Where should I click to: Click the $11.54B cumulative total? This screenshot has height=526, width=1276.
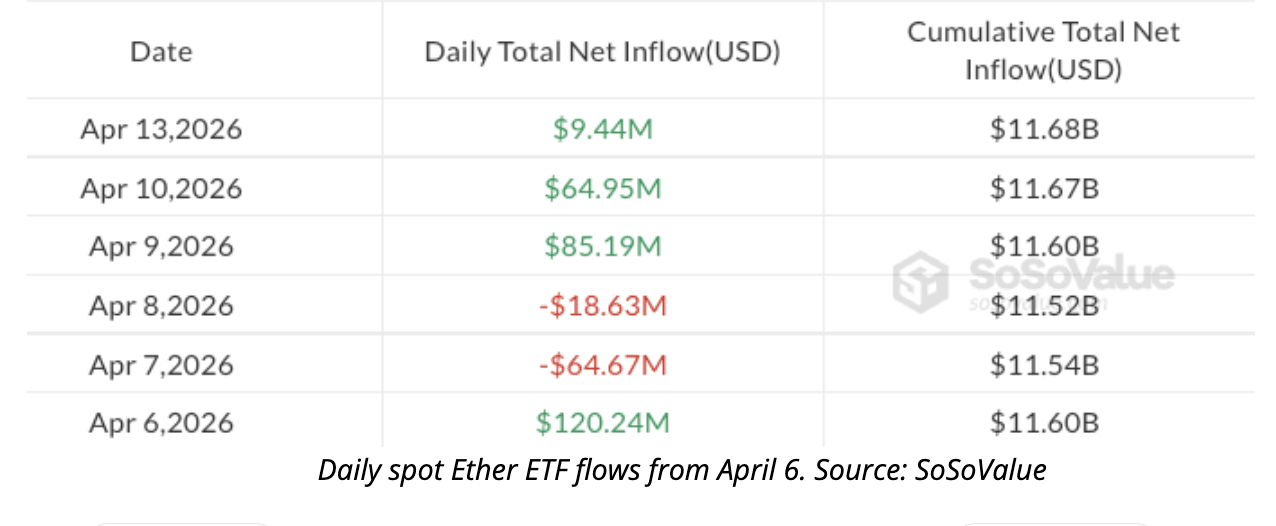(x=1044, y=364)
